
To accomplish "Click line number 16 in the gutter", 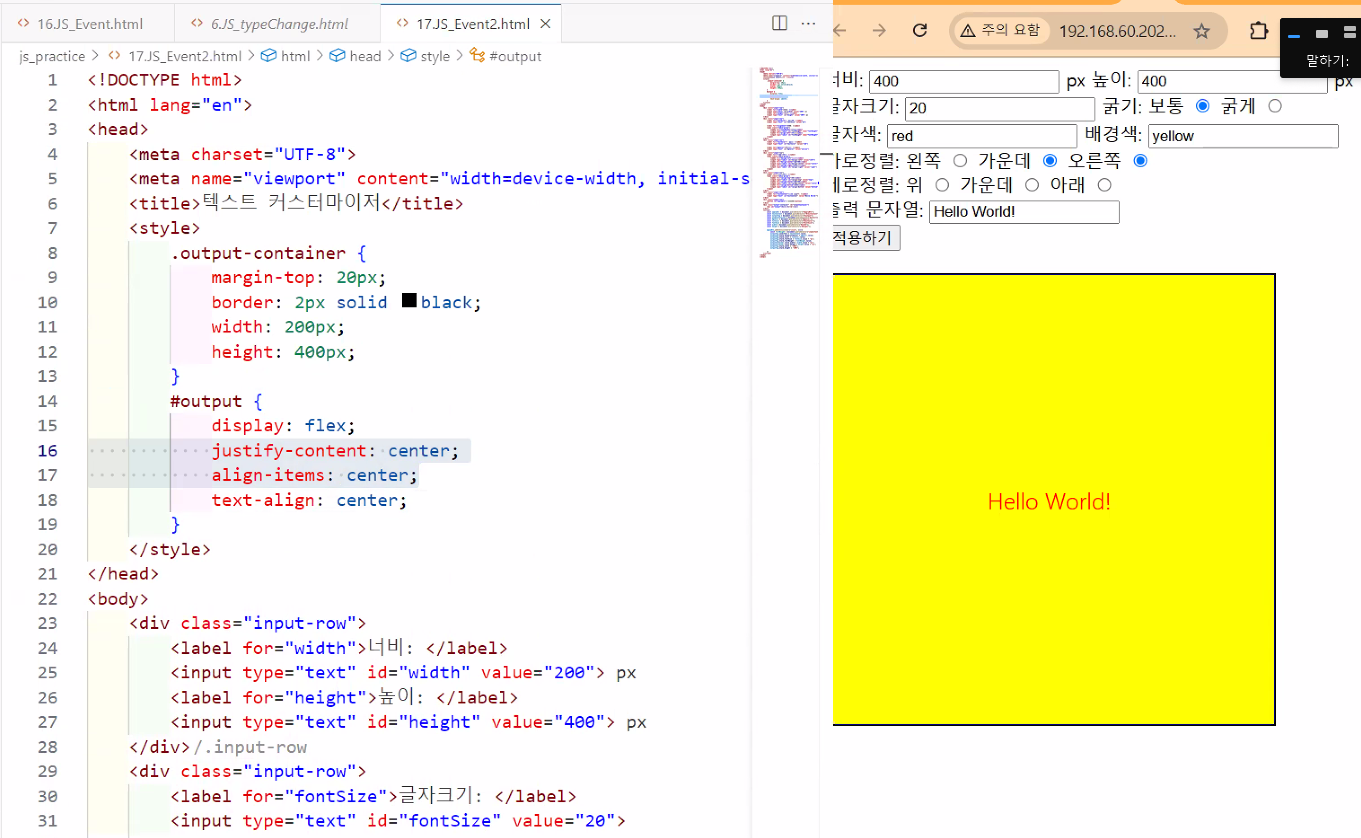I will coord(48,451).
